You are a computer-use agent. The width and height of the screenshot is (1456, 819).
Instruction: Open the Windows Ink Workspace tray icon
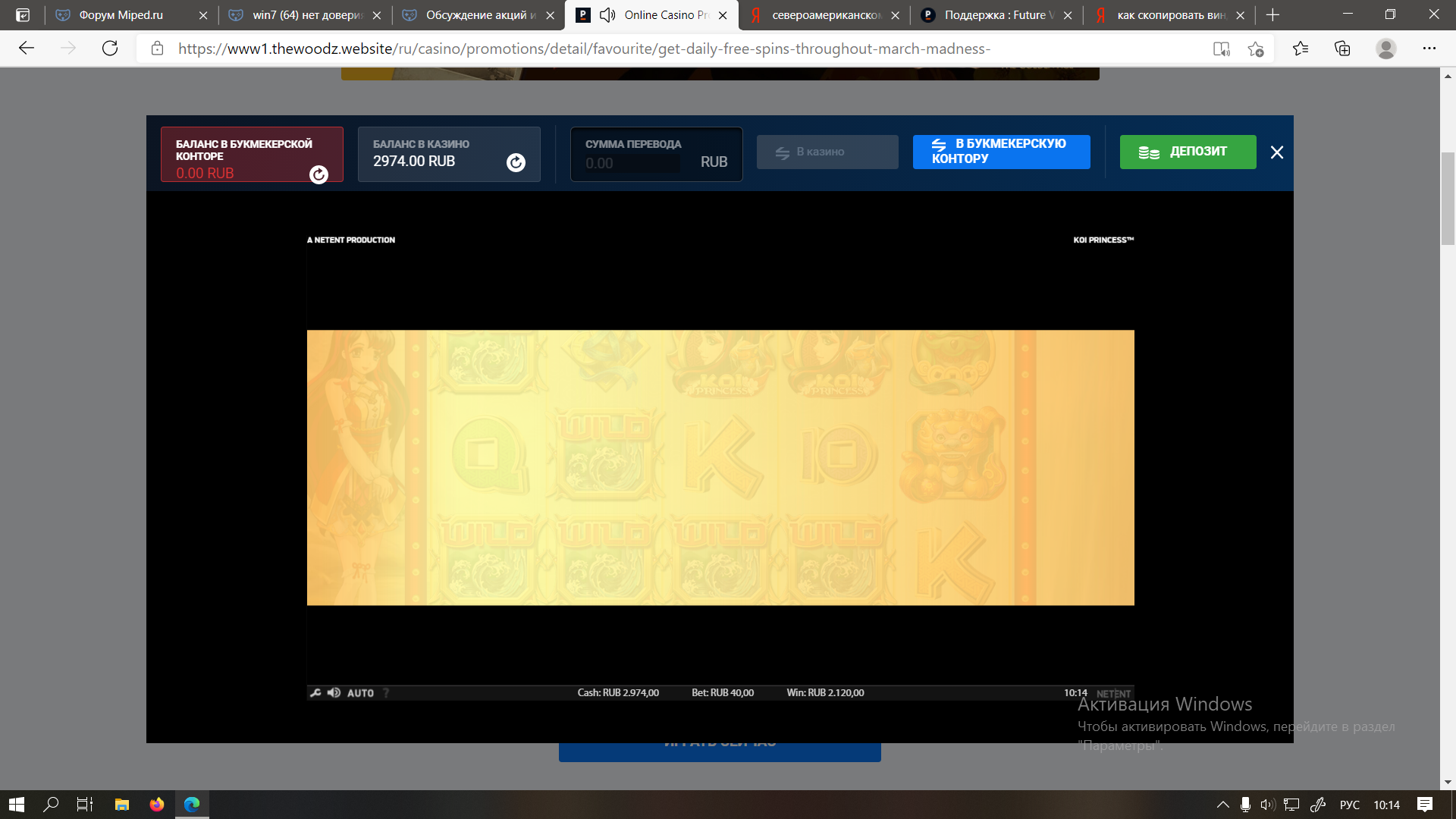[1318, 805]
